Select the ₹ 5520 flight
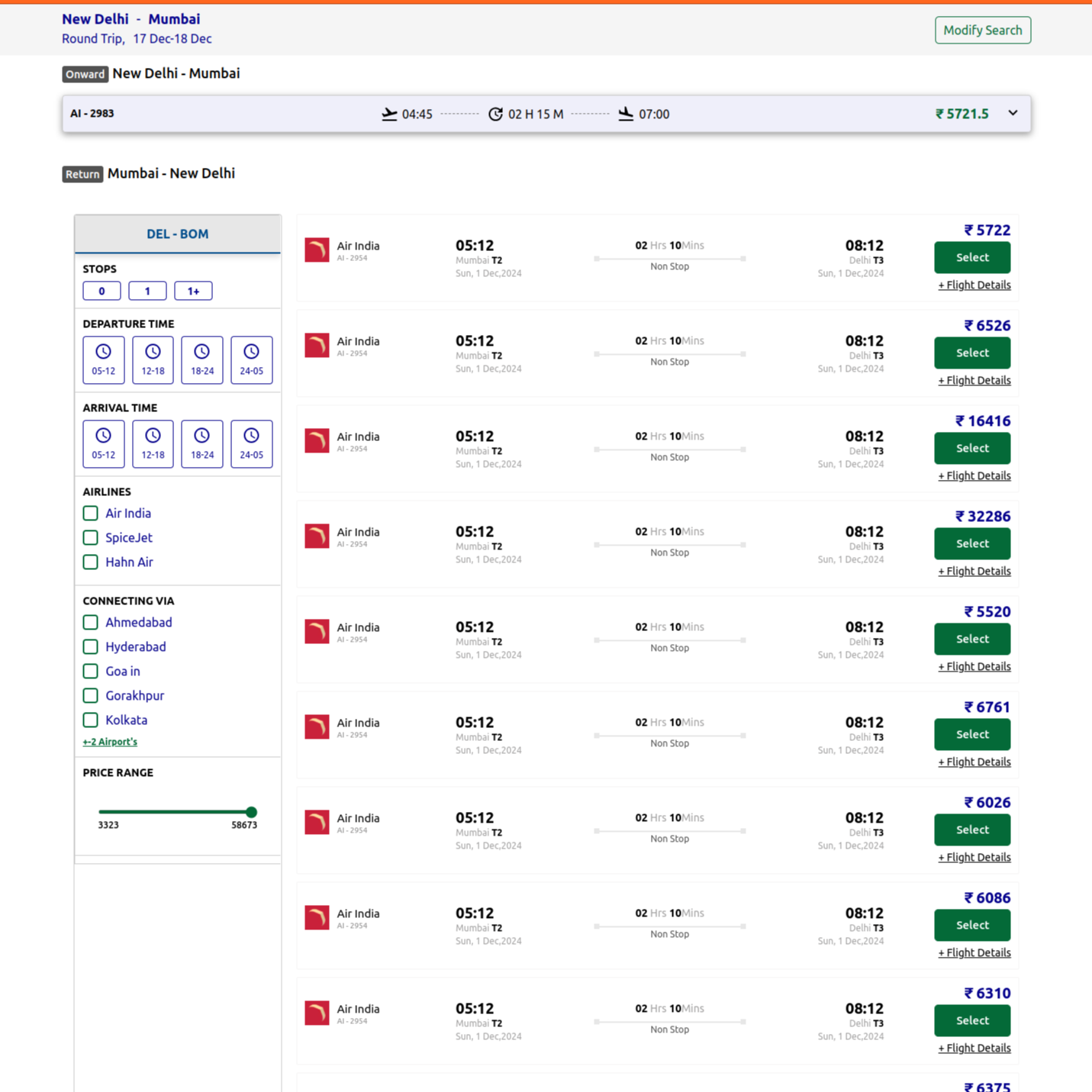This screenshot has width=1092, height=1092. (972, 639)
